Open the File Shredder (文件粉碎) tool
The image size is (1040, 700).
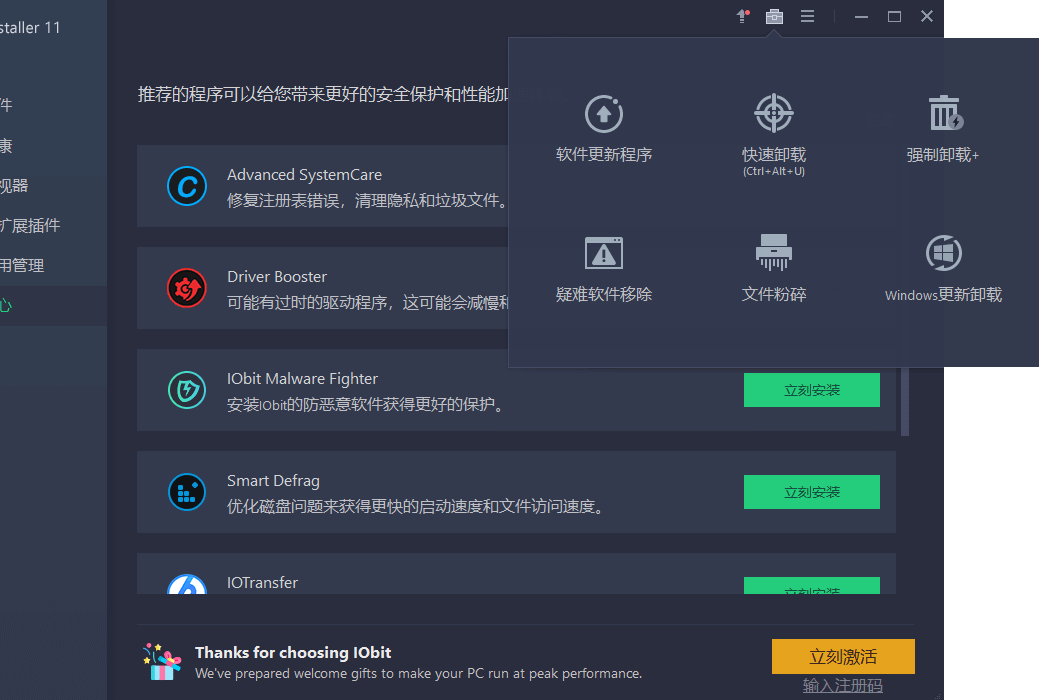pos(773,268)
